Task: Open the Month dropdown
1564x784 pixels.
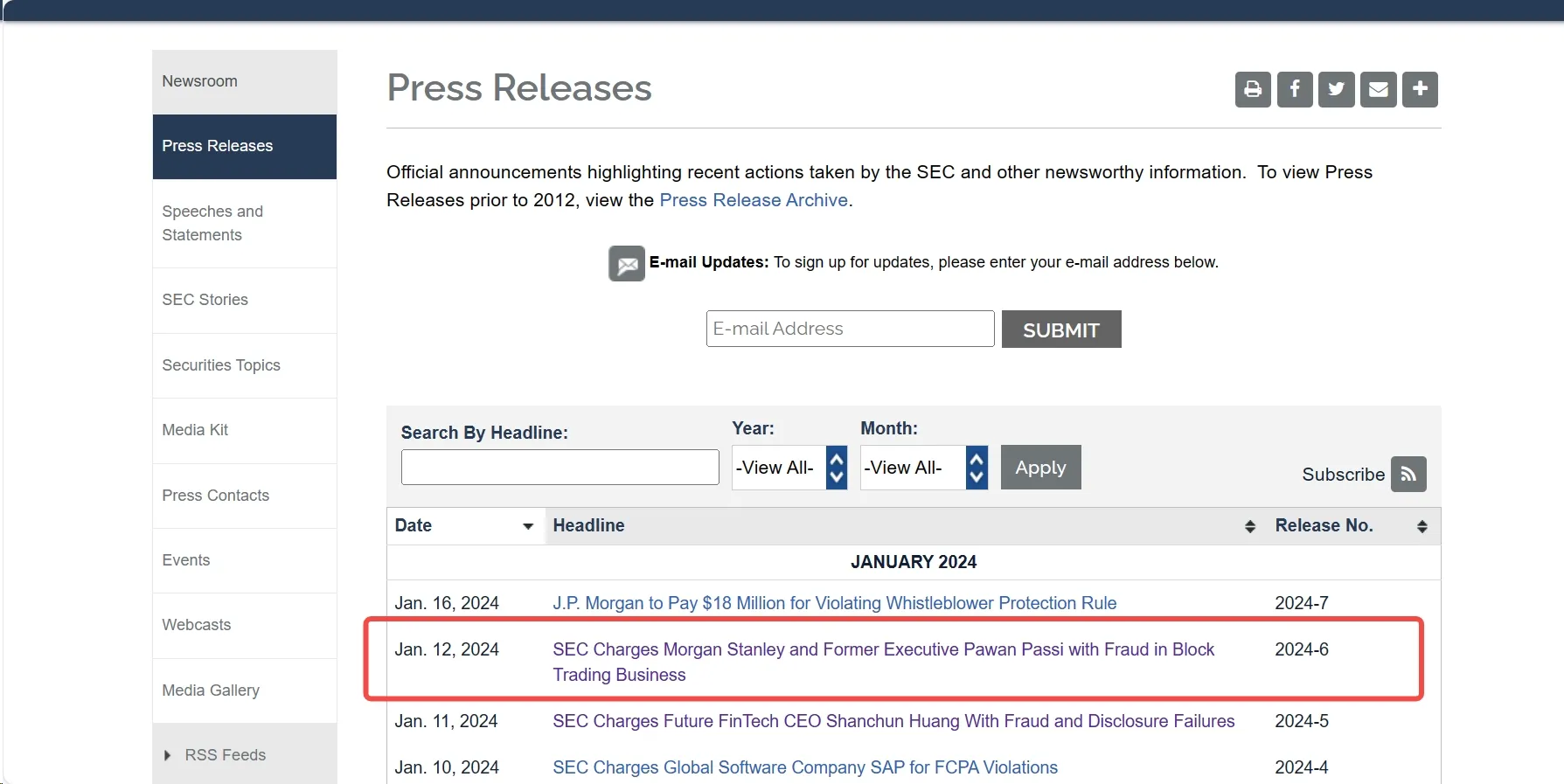Action: click(x=924, y=468)
